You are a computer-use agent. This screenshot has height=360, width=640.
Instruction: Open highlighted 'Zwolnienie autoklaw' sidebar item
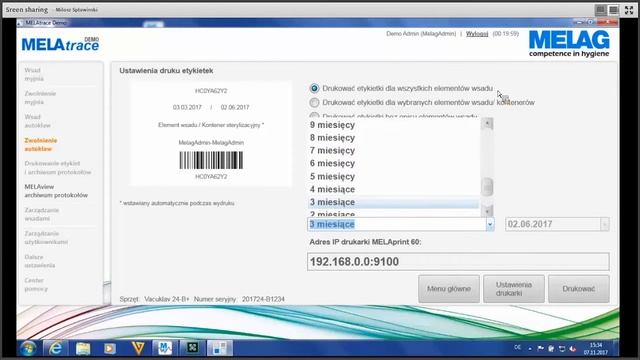point(40,144)
